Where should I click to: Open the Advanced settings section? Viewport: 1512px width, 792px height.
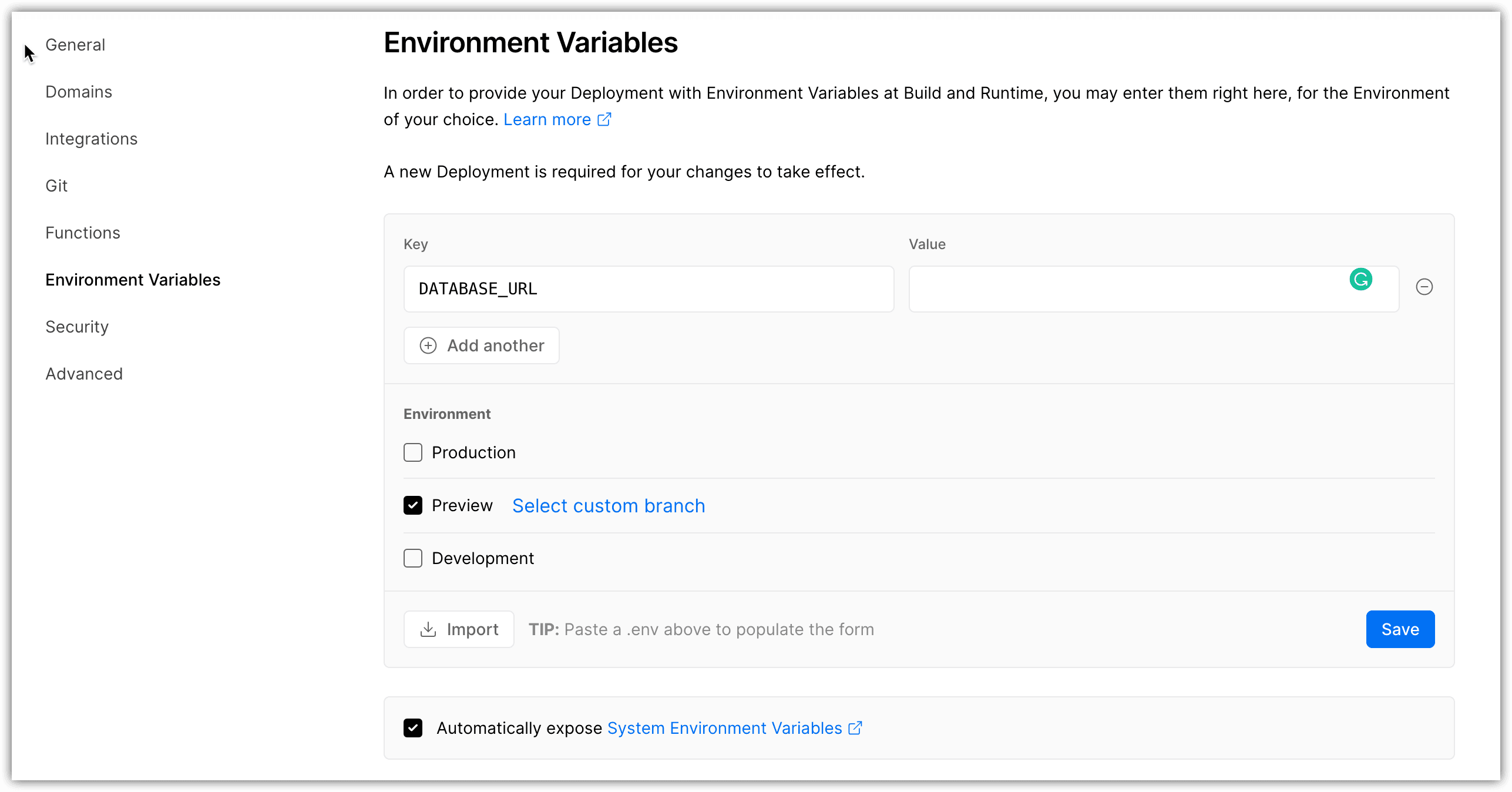pyautogui.click(x=84, y=373)
